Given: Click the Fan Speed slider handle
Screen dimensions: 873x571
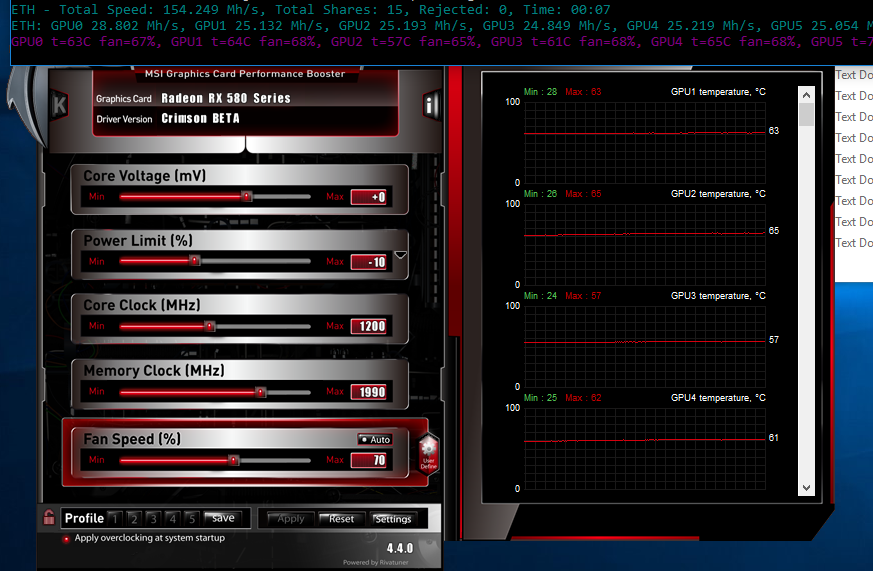Looking at the screenshot, I should [x=234, y=460].
